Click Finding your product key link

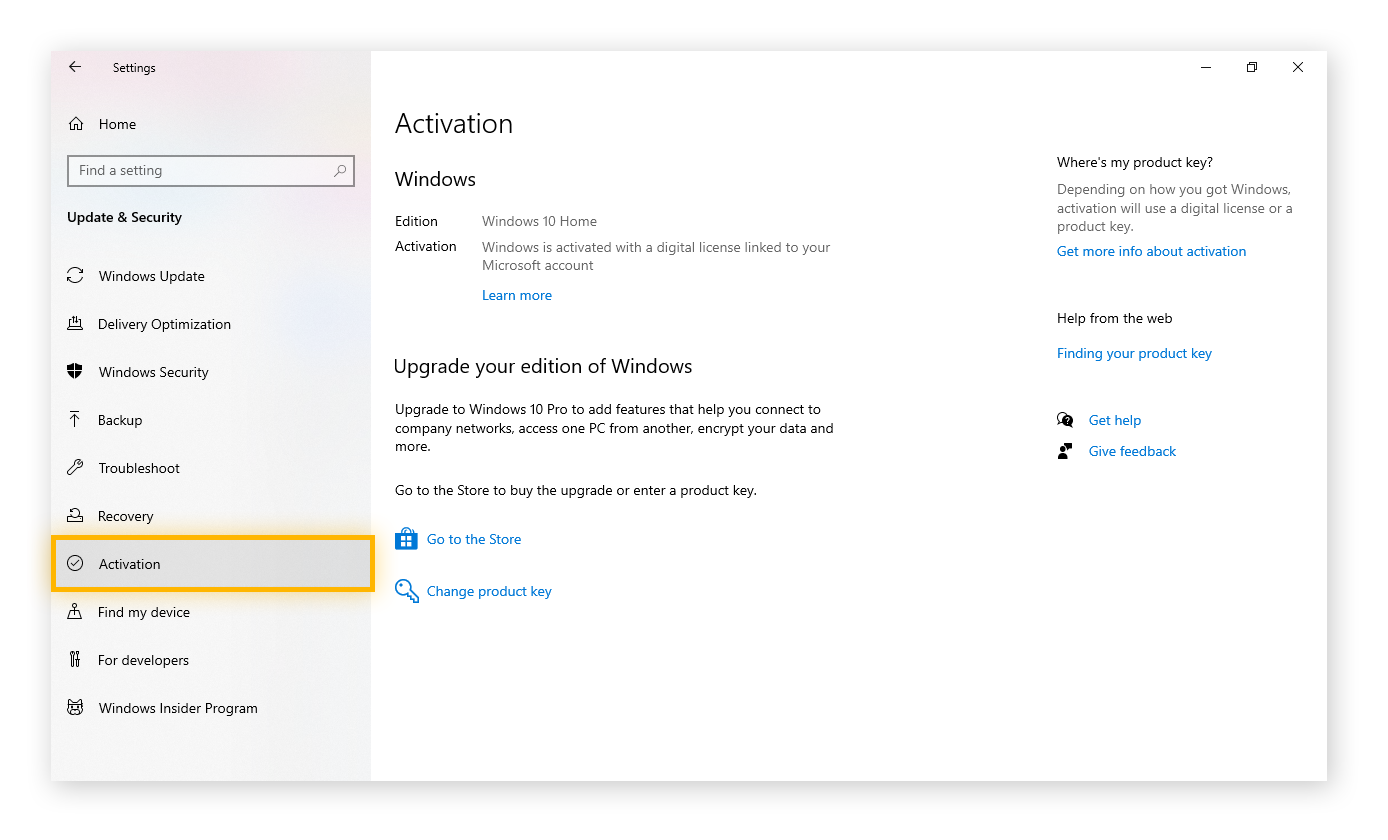click(x=1134, y=353)
